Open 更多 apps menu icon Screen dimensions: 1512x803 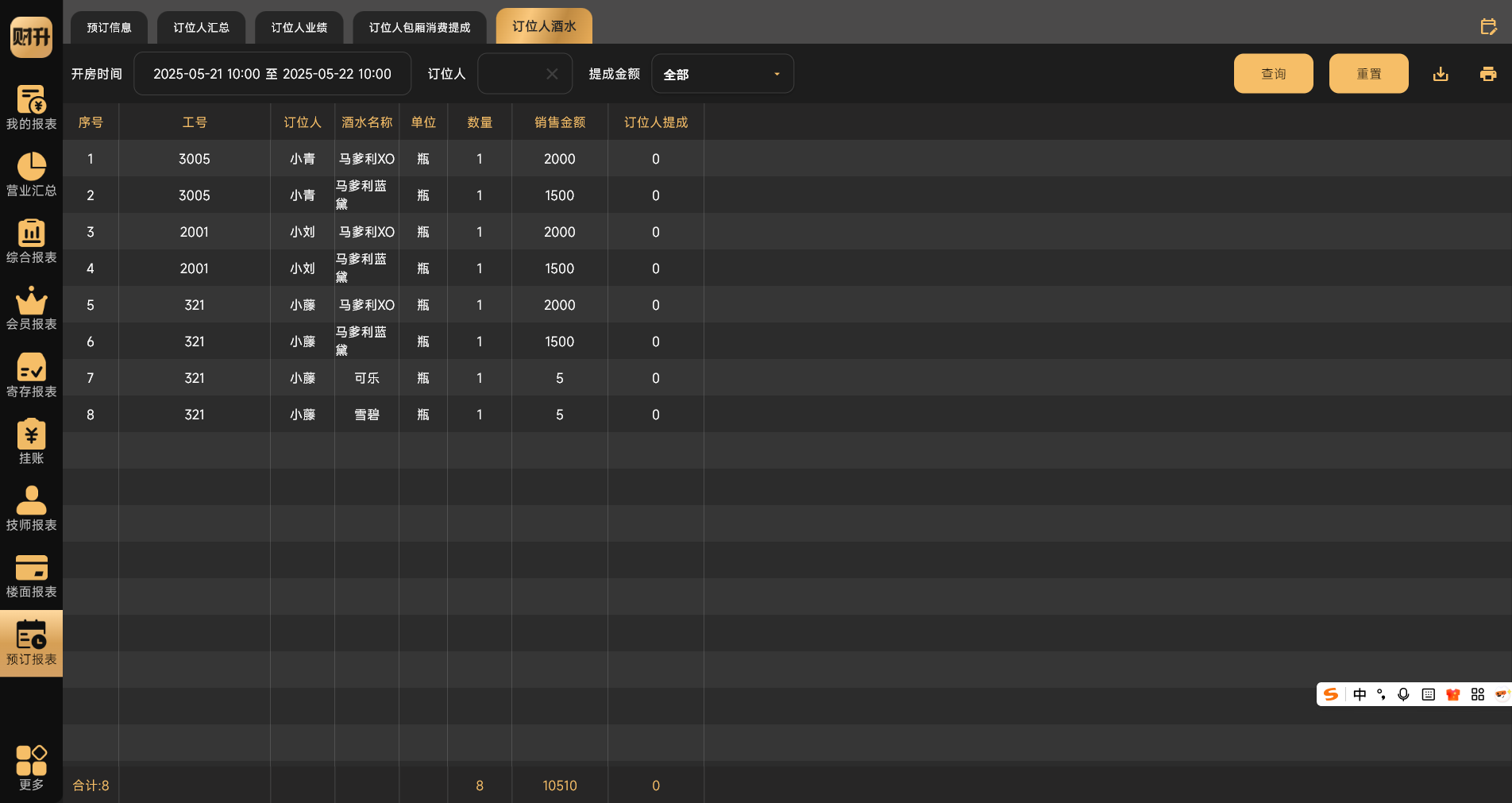(x=31, y=759)
